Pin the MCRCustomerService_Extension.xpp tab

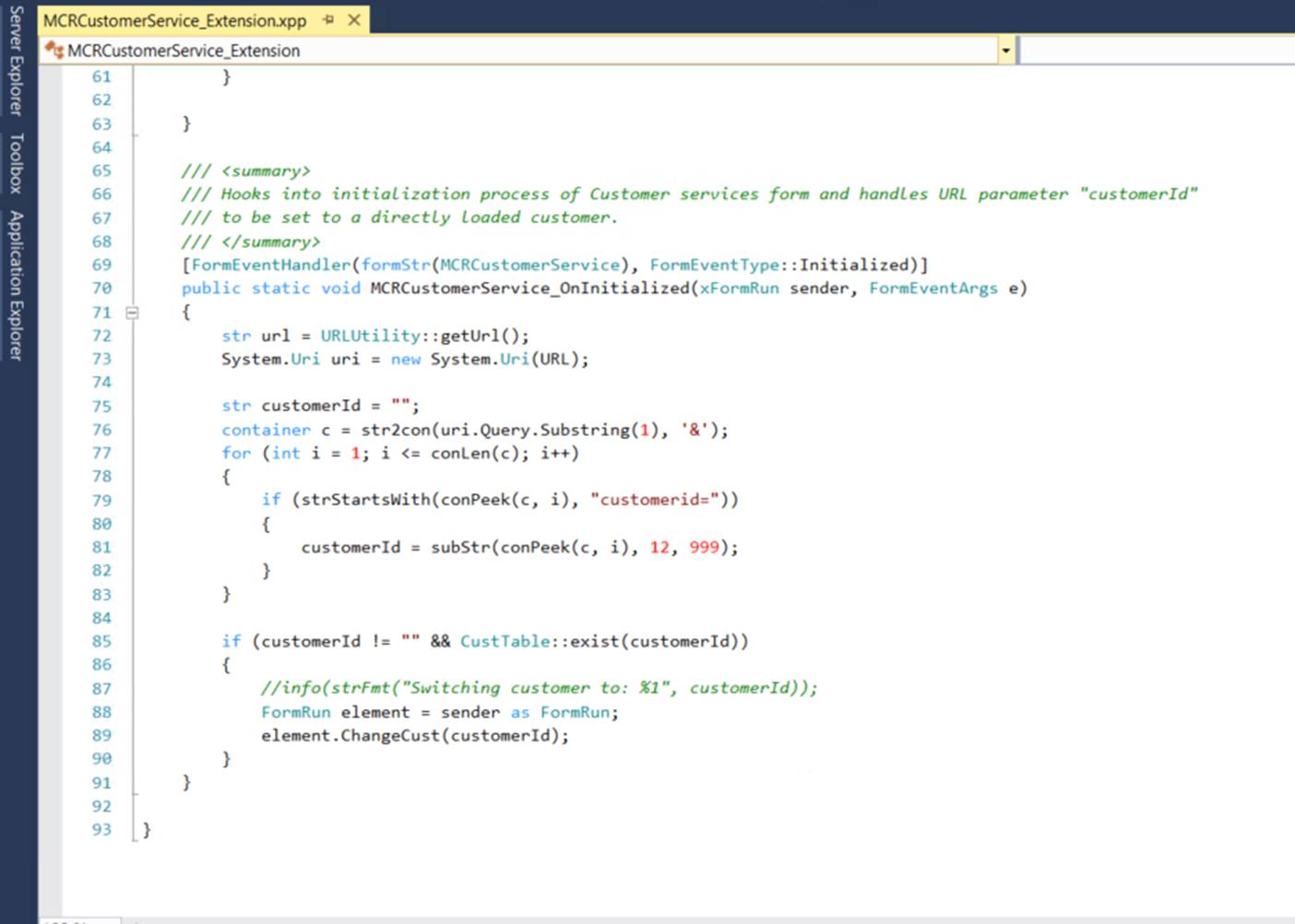tap(328, 19)
